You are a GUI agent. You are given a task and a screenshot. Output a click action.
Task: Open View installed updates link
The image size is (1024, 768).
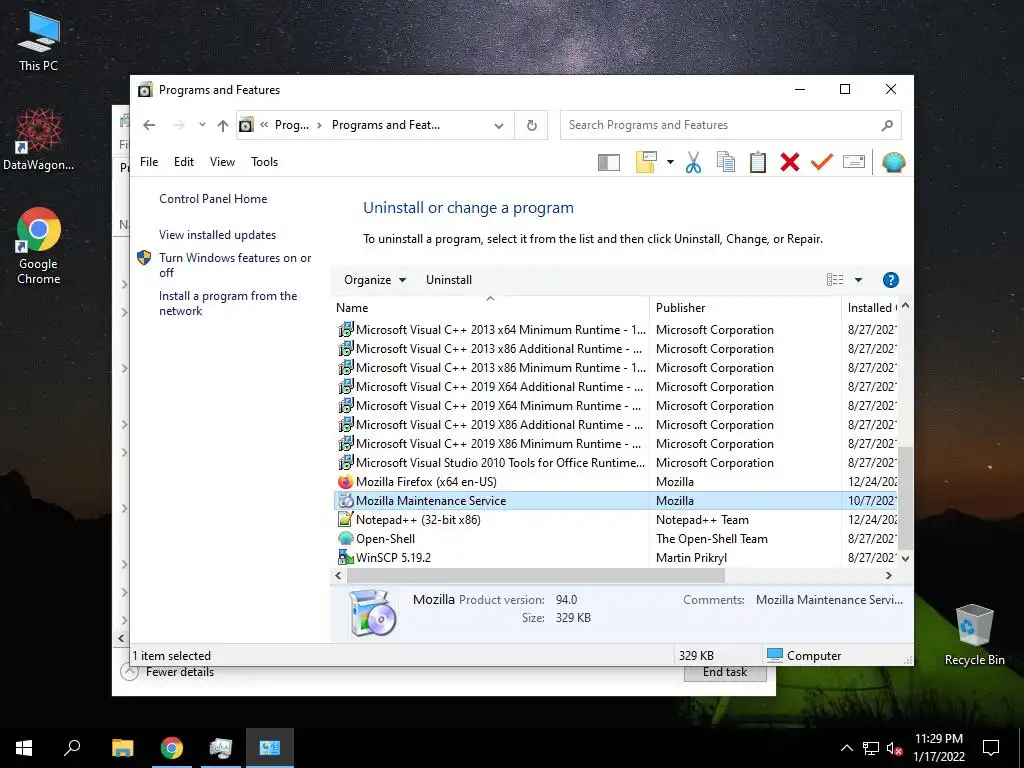(217, 235)
